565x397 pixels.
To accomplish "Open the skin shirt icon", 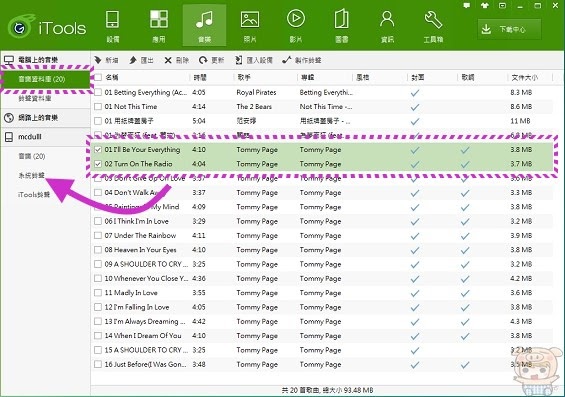I will [485, 6].
